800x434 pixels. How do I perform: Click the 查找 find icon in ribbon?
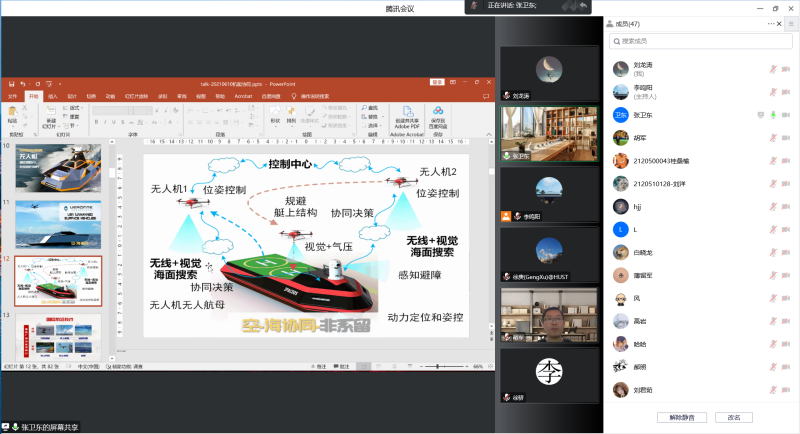[366, 107]
